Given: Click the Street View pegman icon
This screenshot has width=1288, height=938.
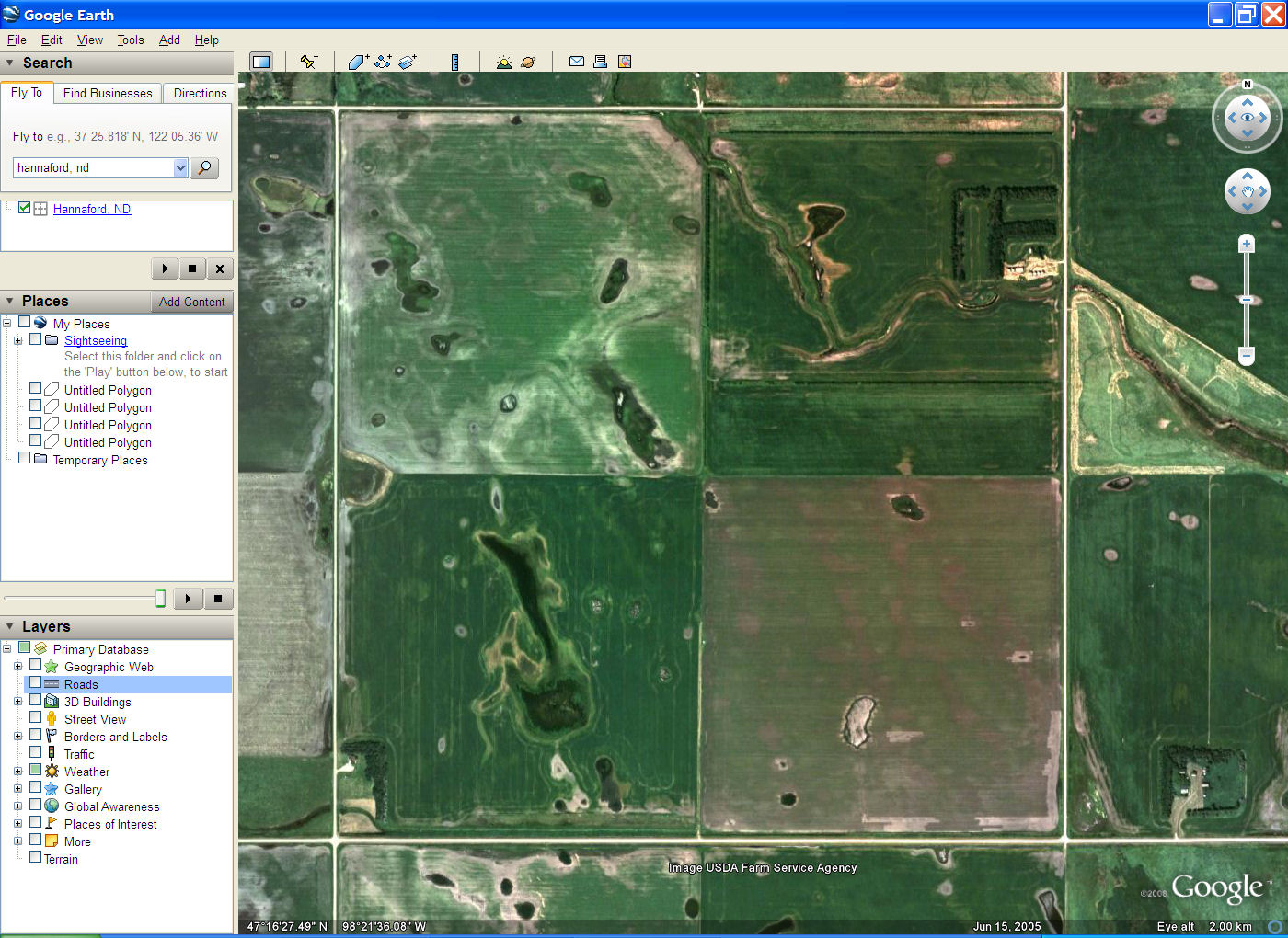Looking at the screenshot, I should [x=52, y=719].
